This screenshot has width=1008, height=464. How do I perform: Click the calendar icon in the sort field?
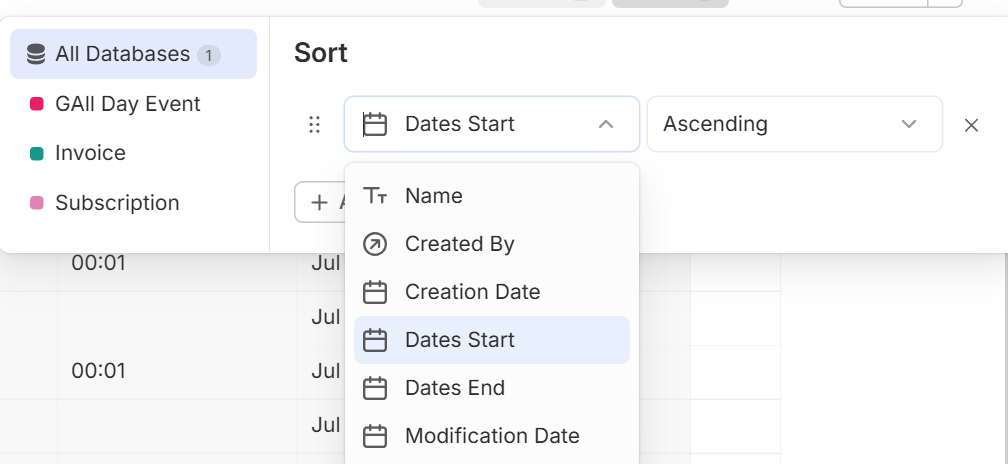pyautogui.click(x=375, y=124)
